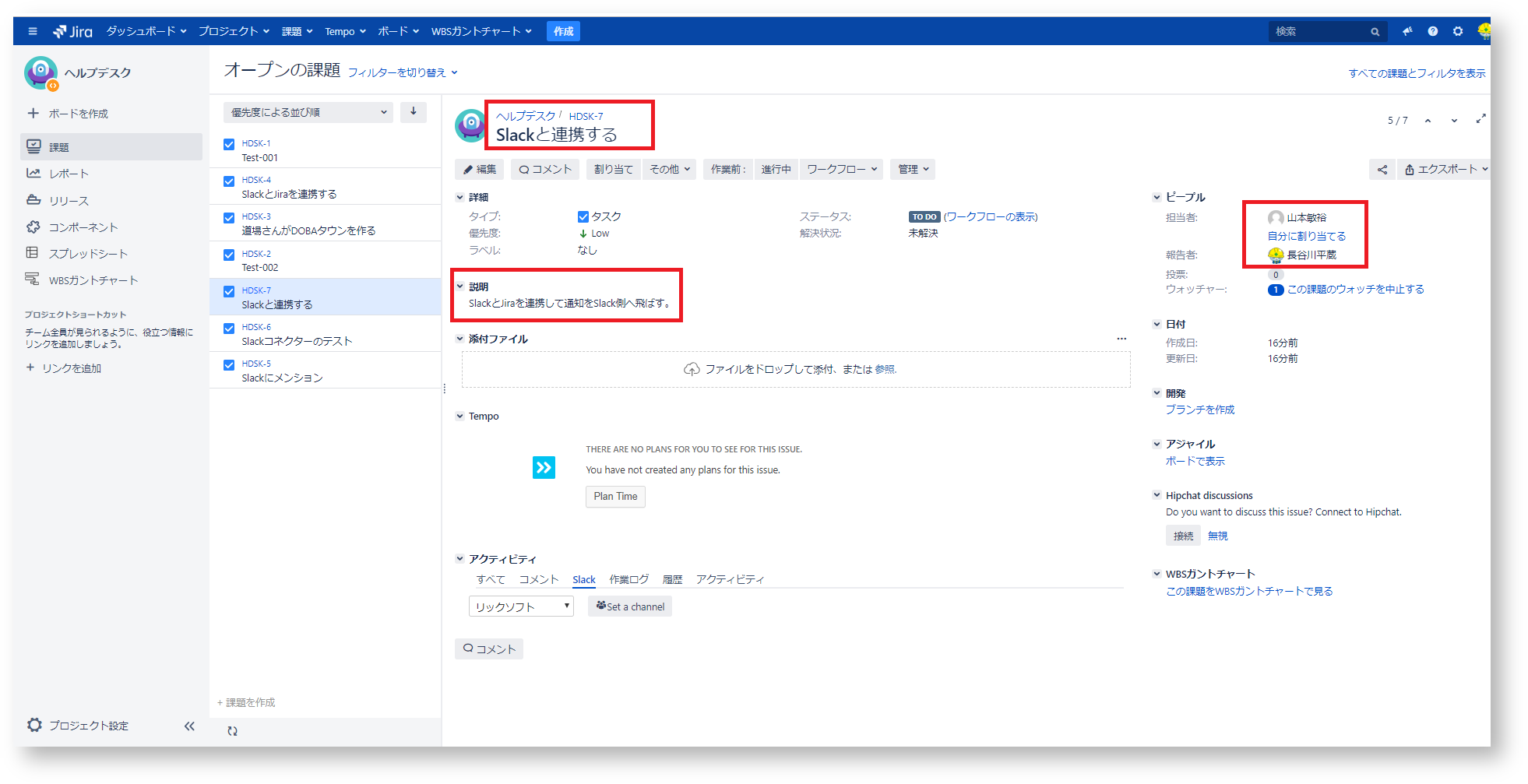
Task: Toggle the checkbox for HDSK-5
Action: click(229, 364)
